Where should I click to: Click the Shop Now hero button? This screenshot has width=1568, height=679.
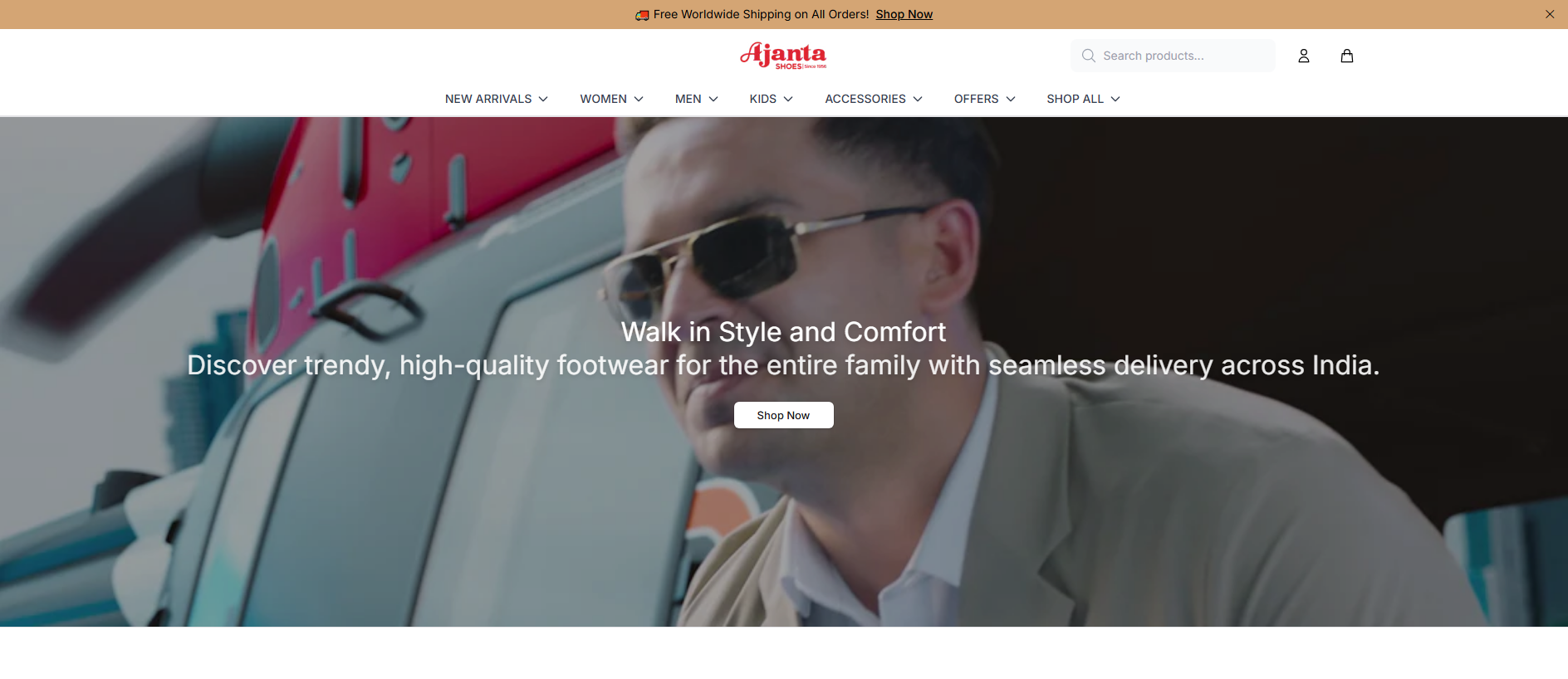click(783, 415)
